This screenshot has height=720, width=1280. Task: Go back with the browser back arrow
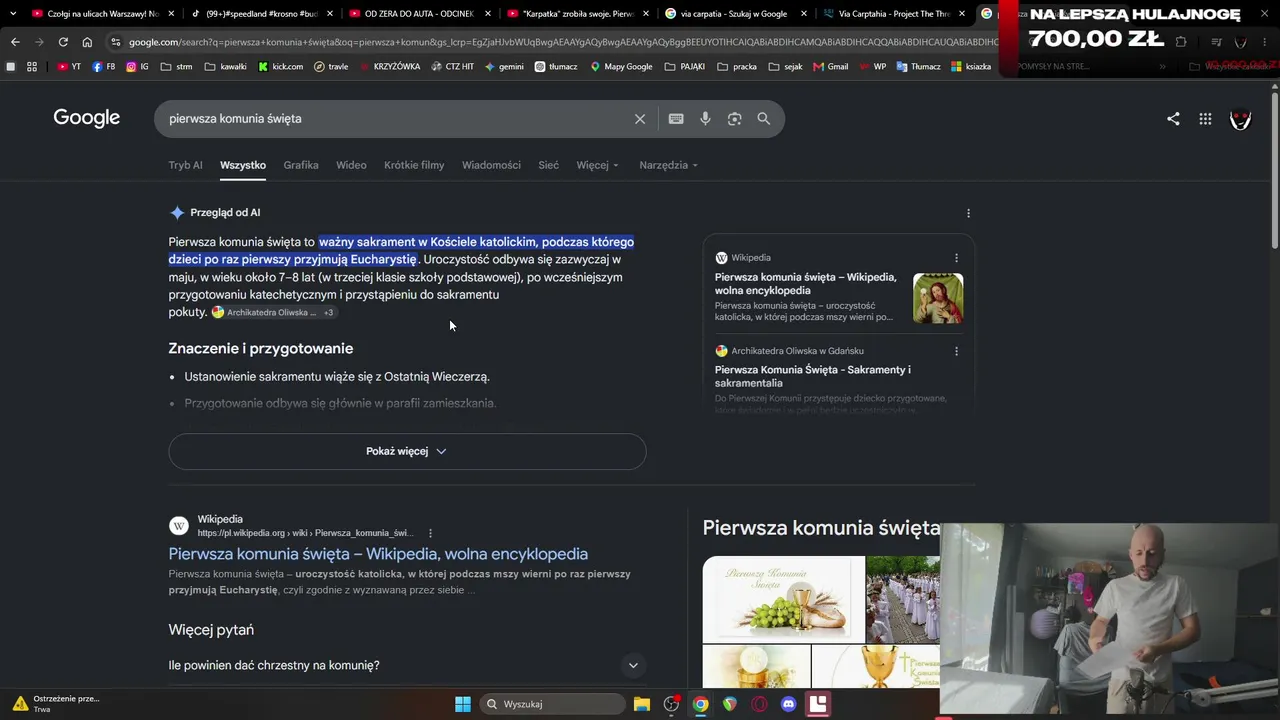[15, 42]
